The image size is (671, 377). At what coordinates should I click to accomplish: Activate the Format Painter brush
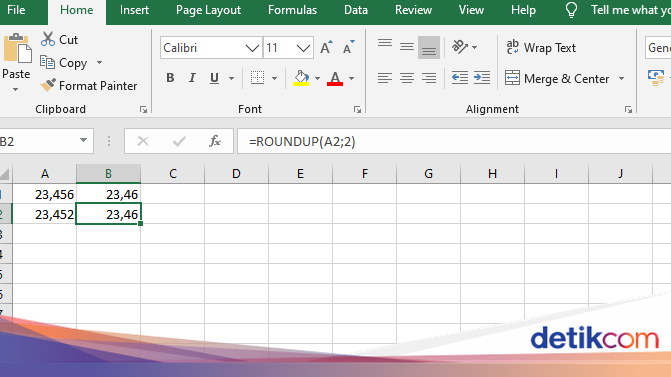48,85
